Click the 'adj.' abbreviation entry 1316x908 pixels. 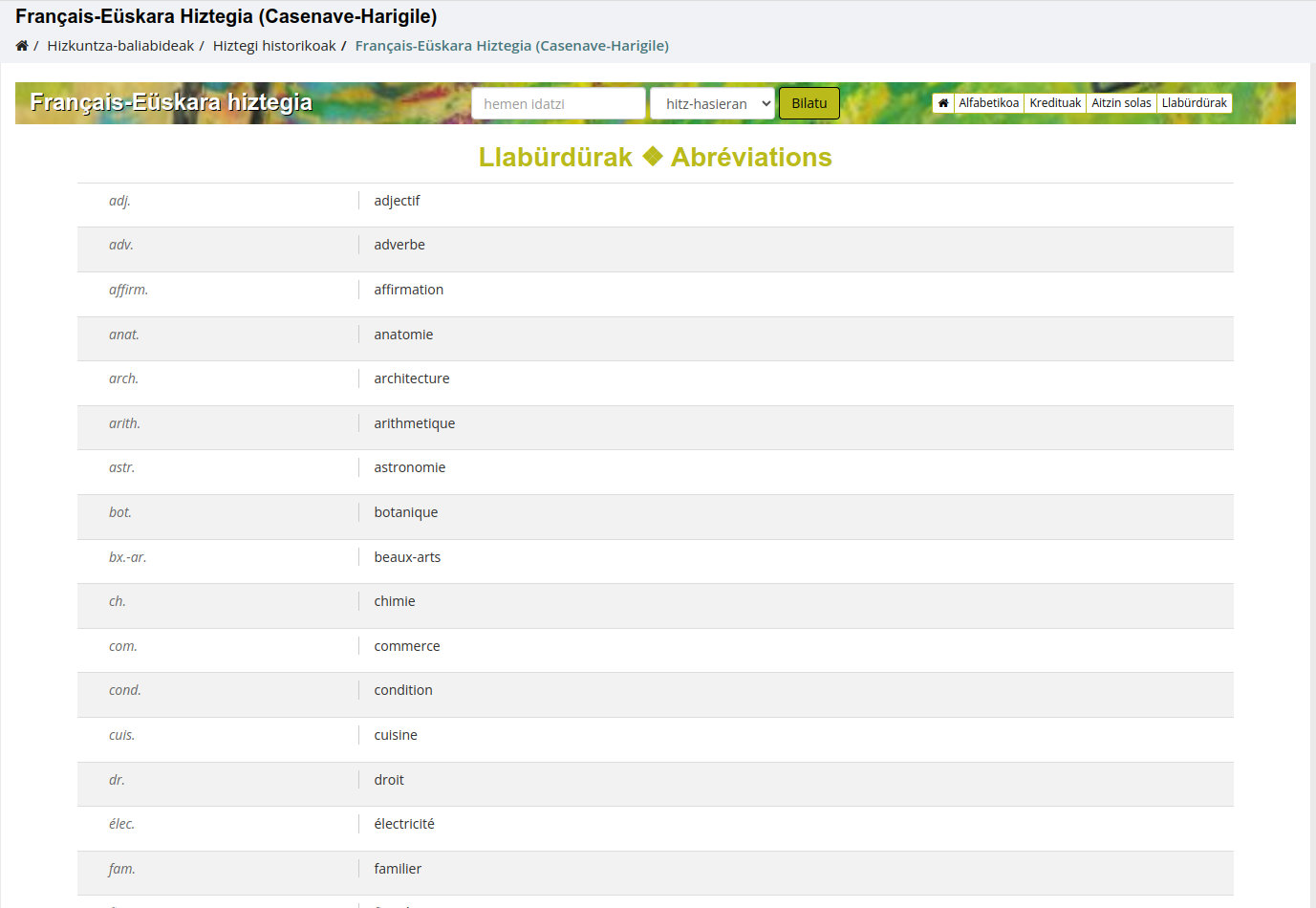click(x=119, y=201)
